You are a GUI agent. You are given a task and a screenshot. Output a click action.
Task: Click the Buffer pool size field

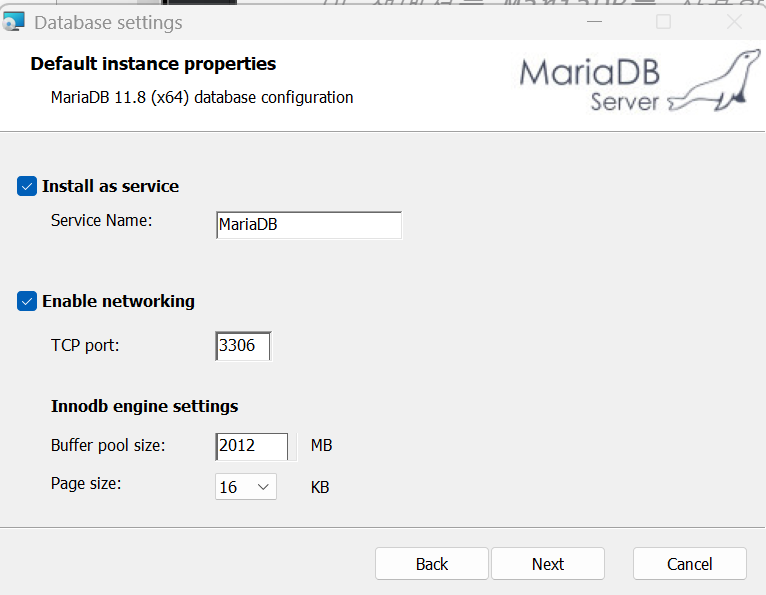point(252,446)
